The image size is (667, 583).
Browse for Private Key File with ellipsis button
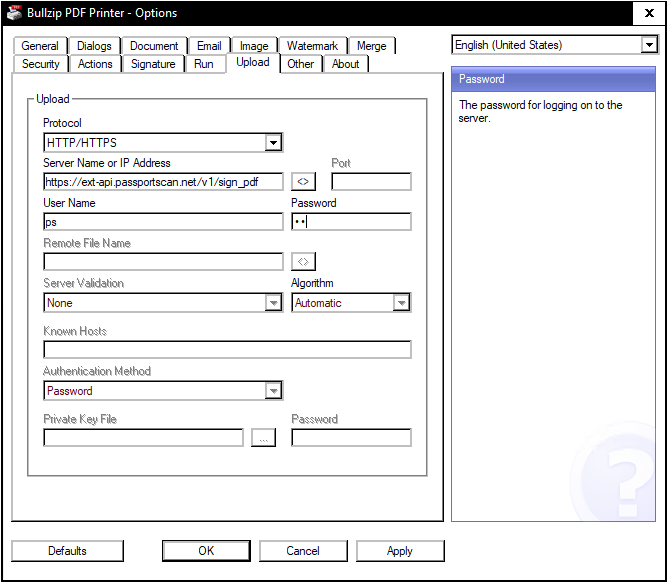263,438
